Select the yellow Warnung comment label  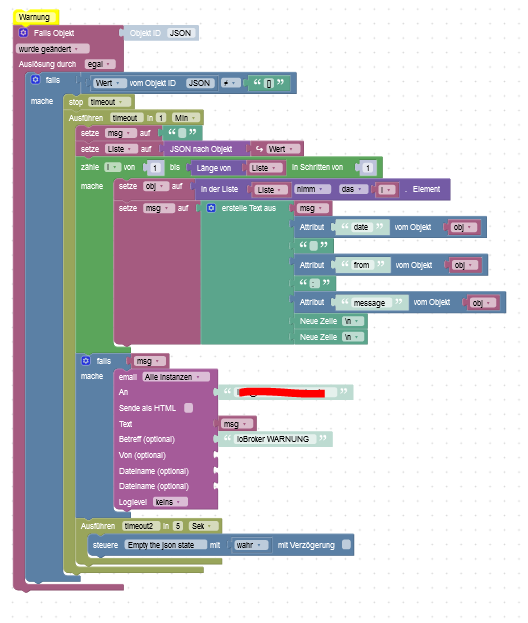click(x=36, y=17)
